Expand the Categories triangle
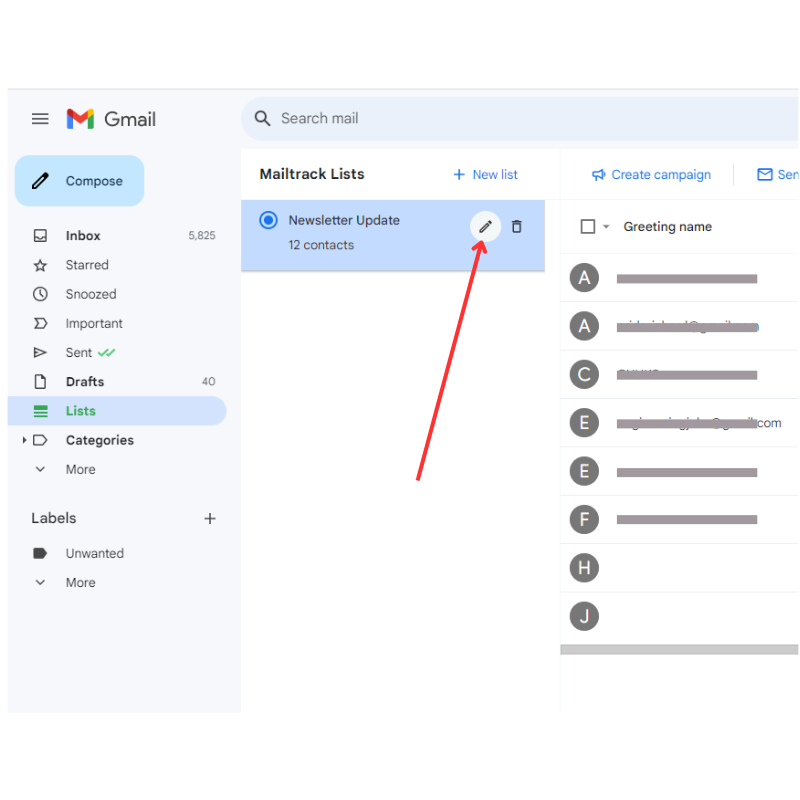The image size is (800, 800). pos(24,440)
